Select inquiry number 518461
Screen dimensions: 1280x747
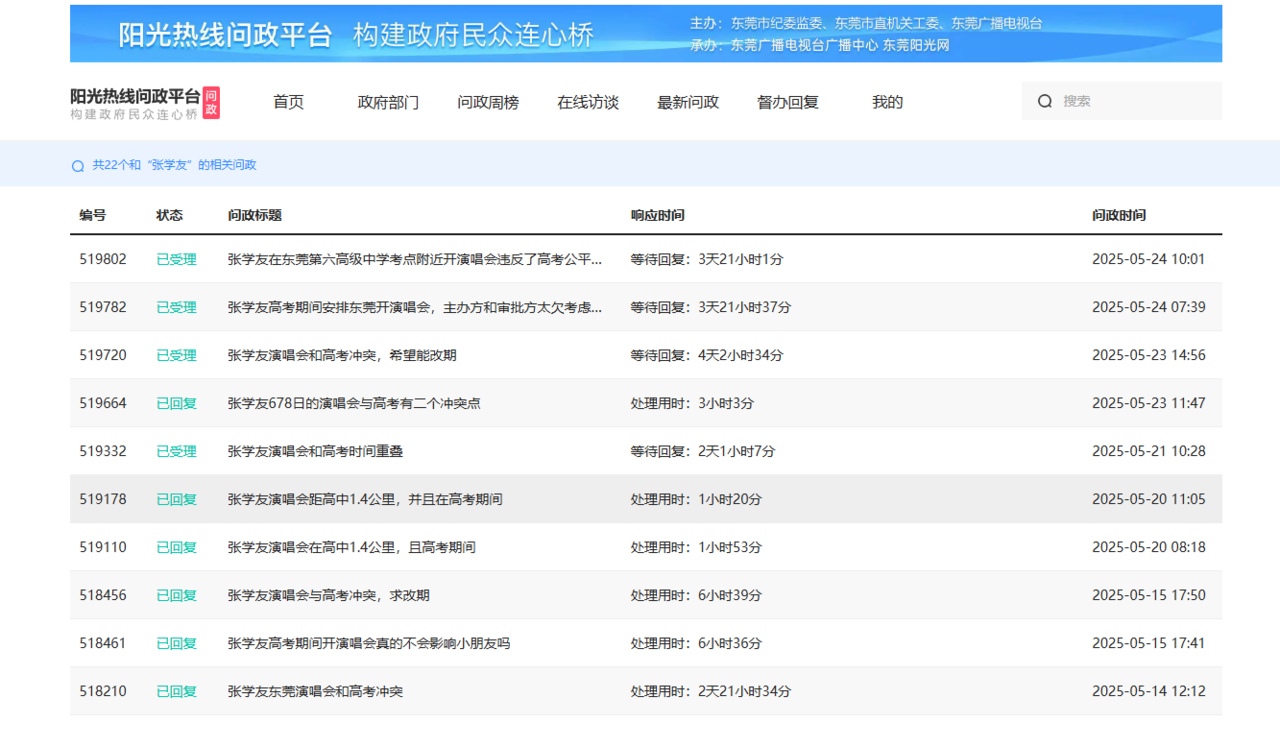tap(103, 643)
